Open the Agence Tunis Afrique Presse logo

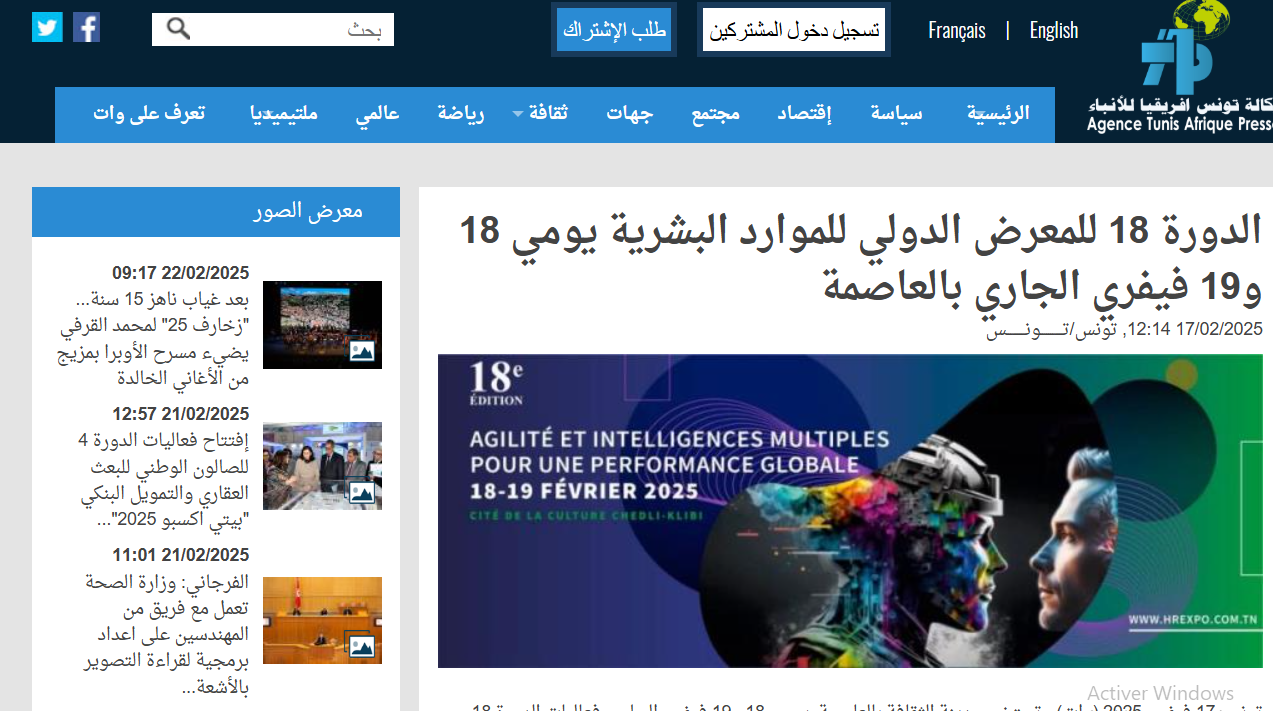pyautogui.click(x=1180, y=68)
